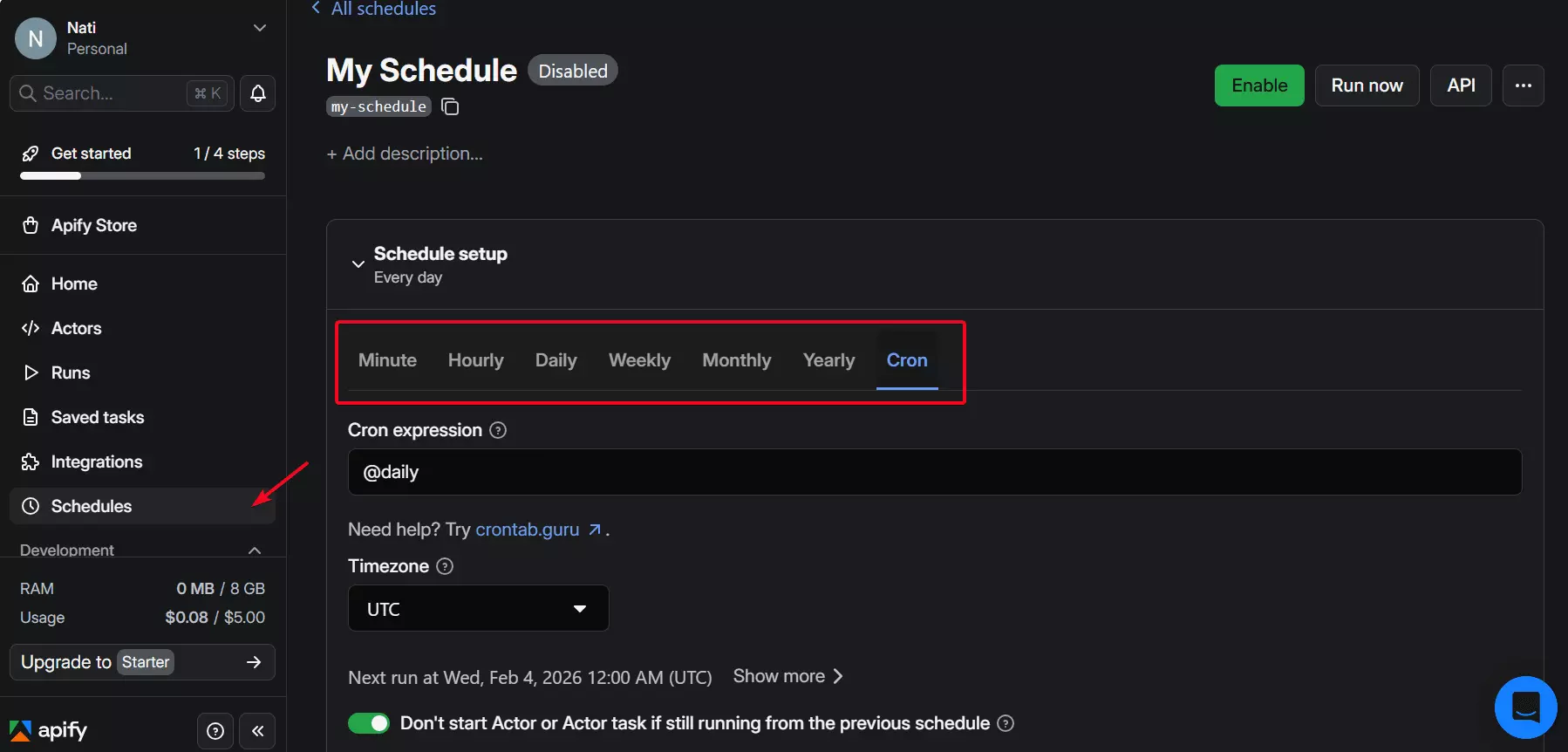The image size is (1568, 752).
Task: Click Upgrade to Starter
Action: click(x=142, y=662)
